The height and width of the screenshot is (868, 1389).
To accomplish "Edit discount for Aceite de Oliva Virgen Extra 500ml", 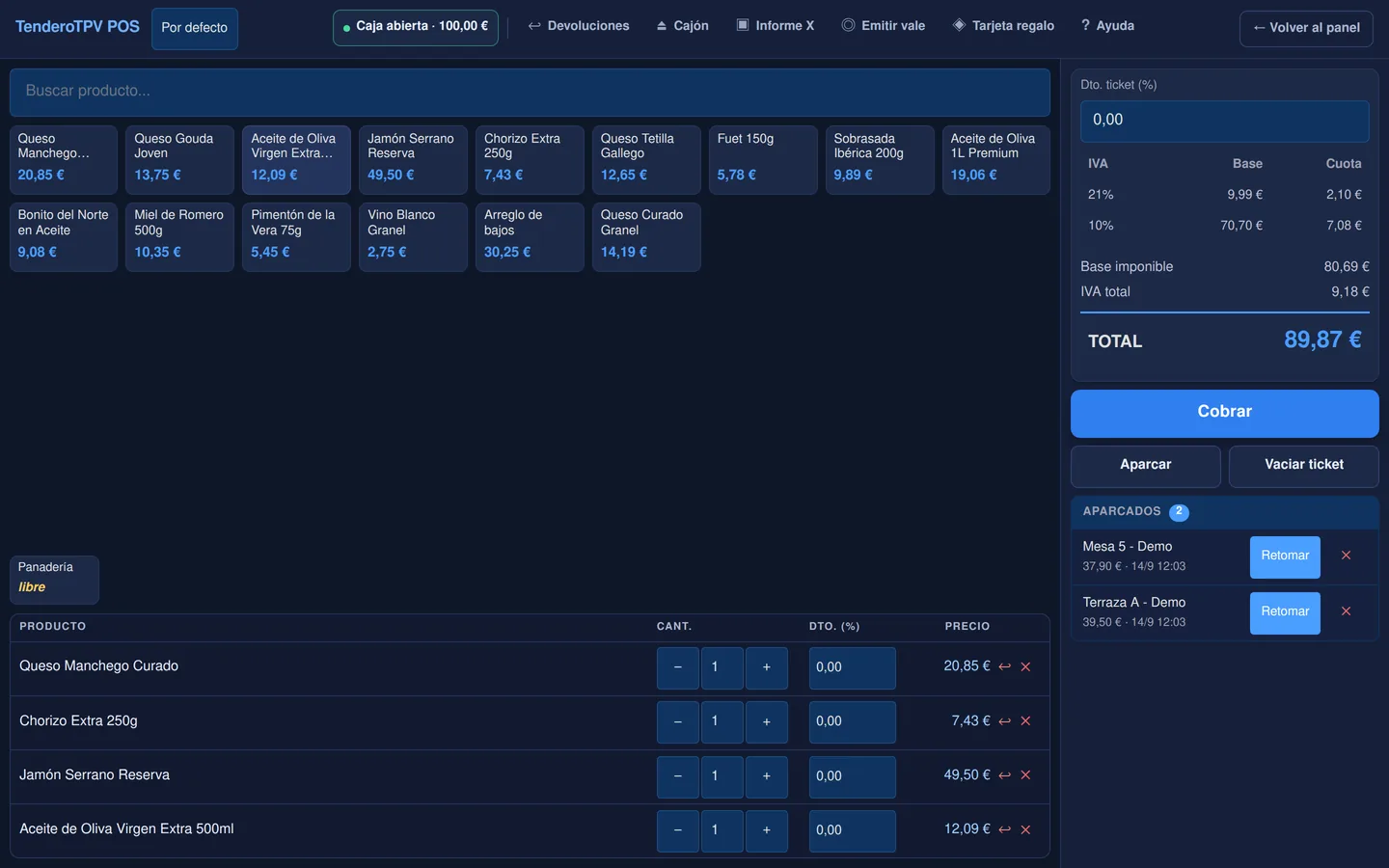I will [x=853, y=830].
